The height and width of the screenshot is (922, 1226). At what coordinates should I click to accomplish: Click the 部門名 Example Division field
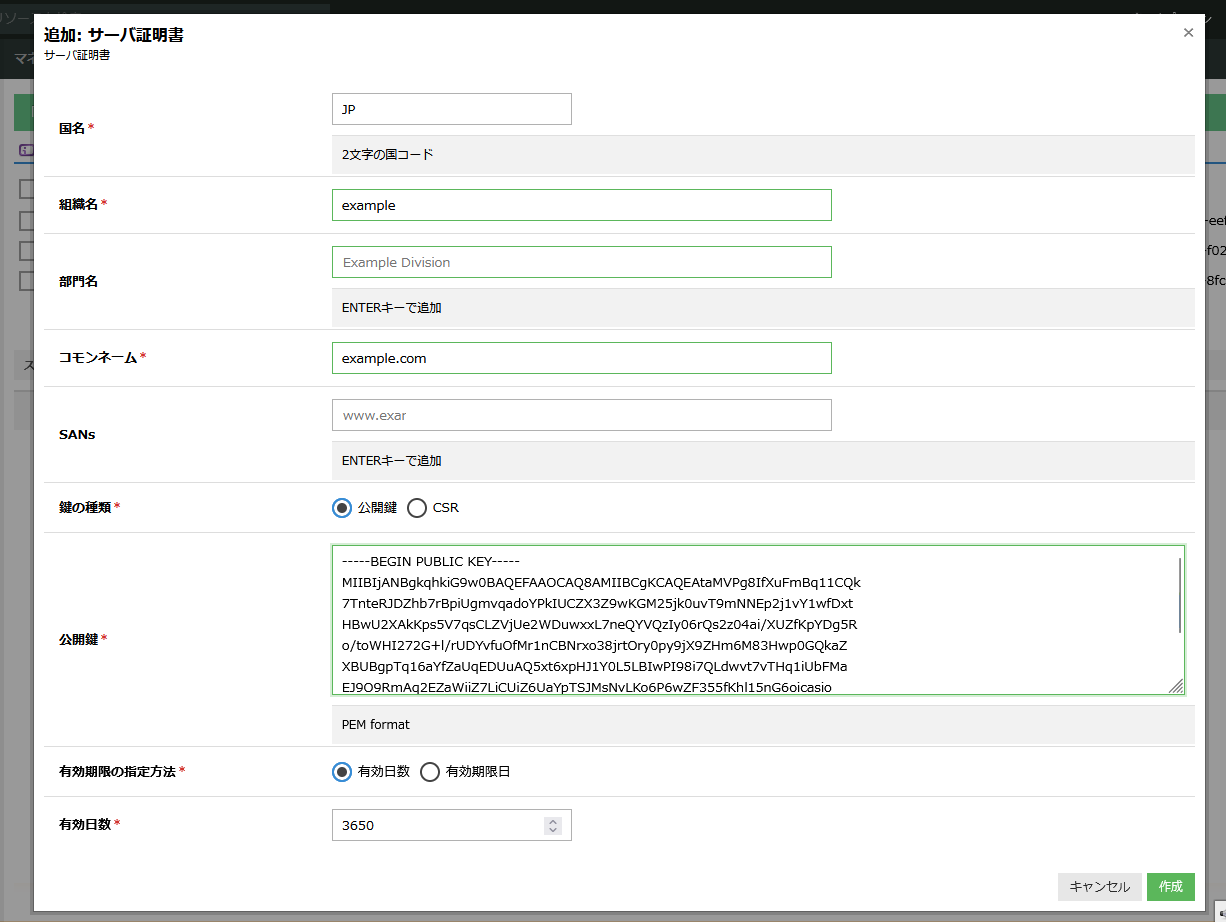pos(581,262)
